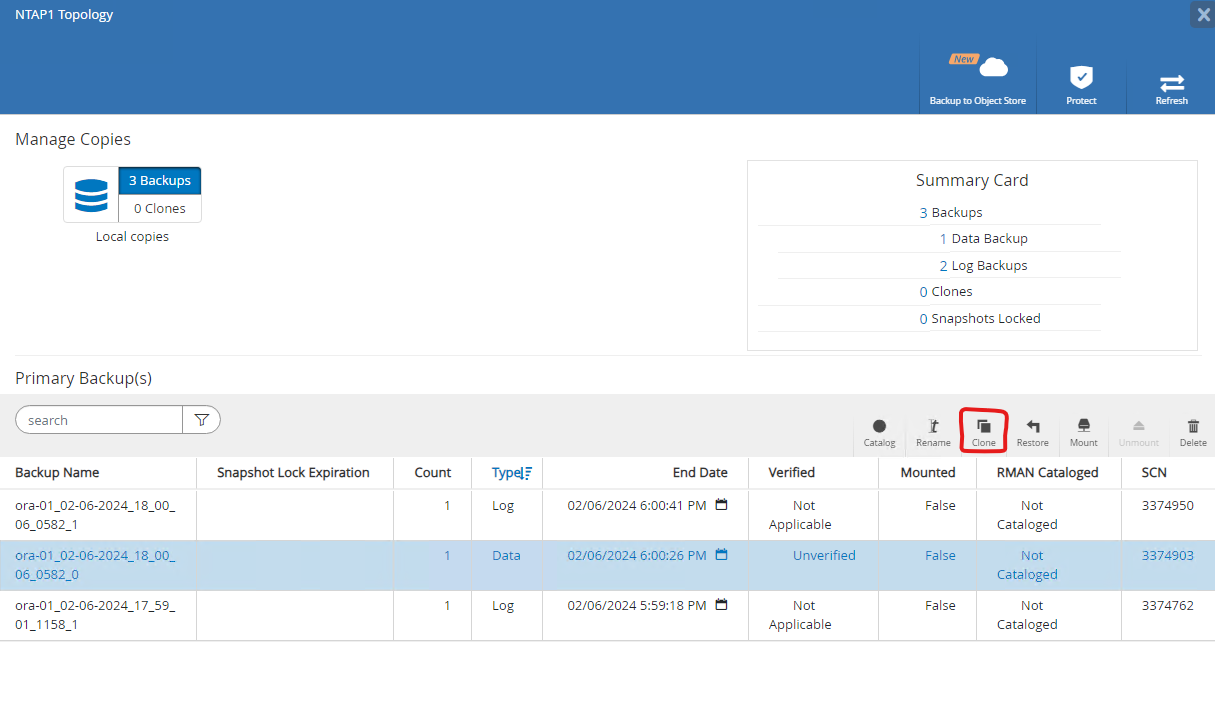Refresh the topology view
Image resolution: width=1215 pixels, height=716 pixels.
click(1171, 83)
